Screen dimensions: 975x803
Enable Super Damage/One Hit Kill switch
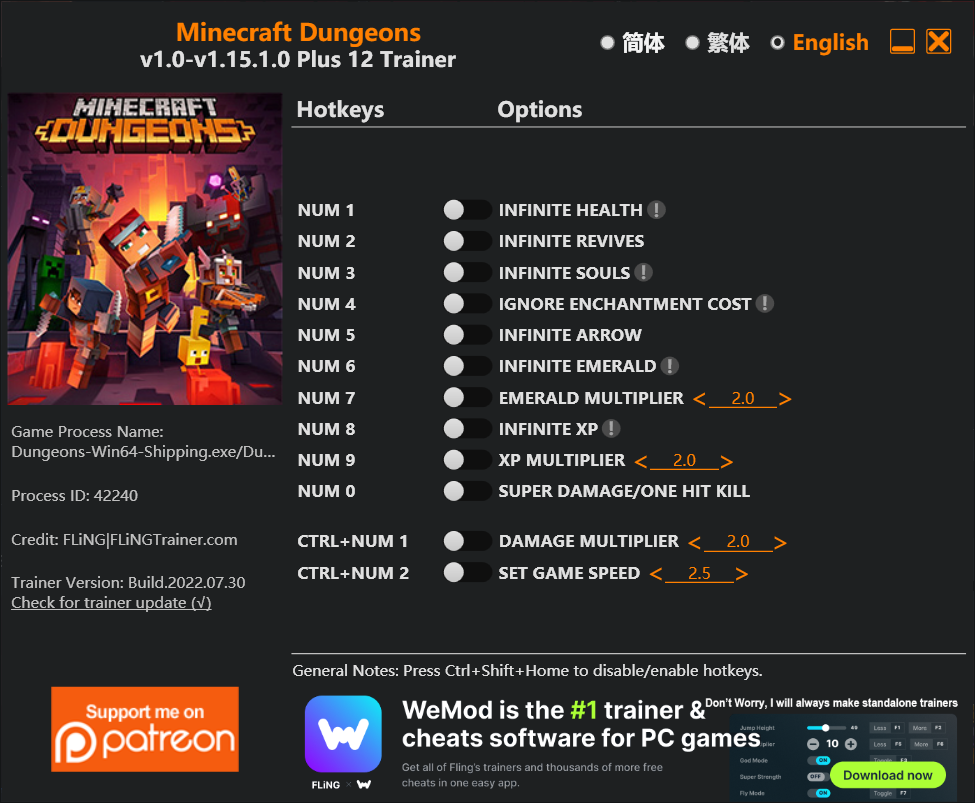click(468, 491)
